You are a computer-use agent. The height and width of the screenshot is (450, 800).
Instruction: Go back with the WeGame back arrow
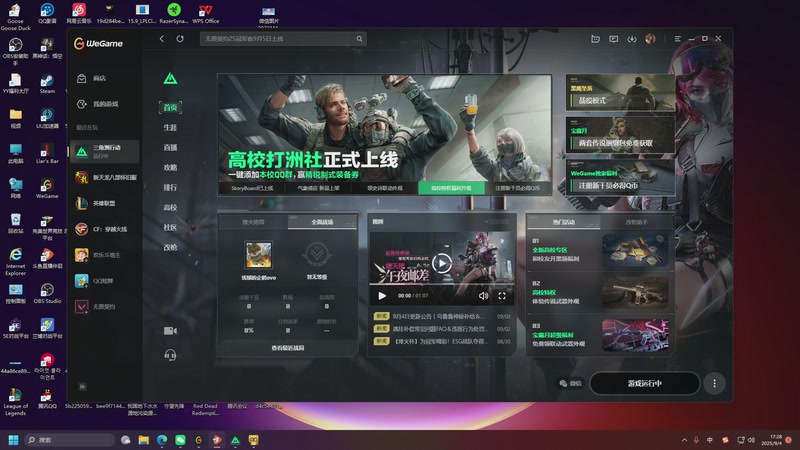[x=162, y=39]
